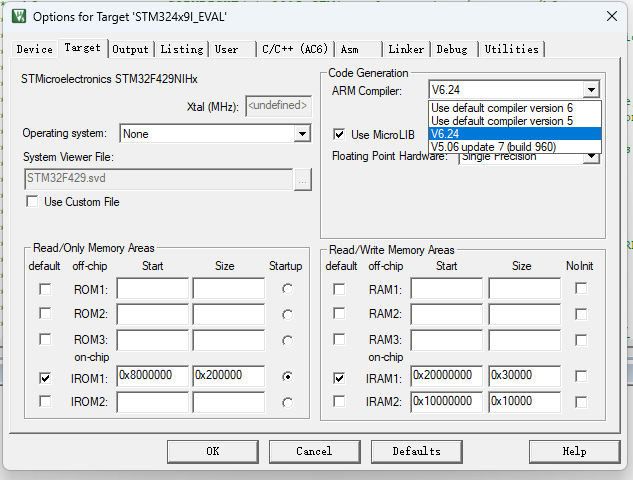Screen dimensions: 633x480
Task: Select the ROM1 Startup radio button
Action: [x=287, y=289]
